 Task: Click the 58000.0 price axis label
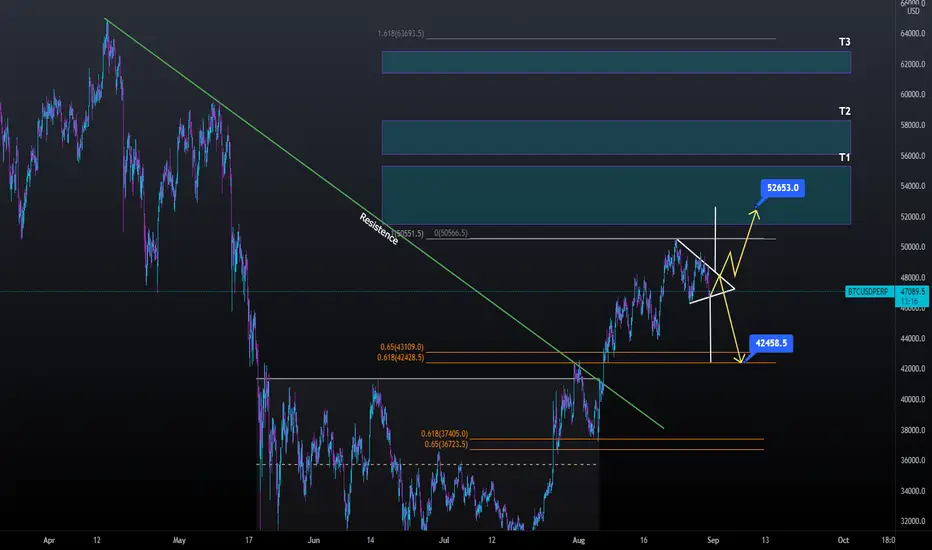913,125
